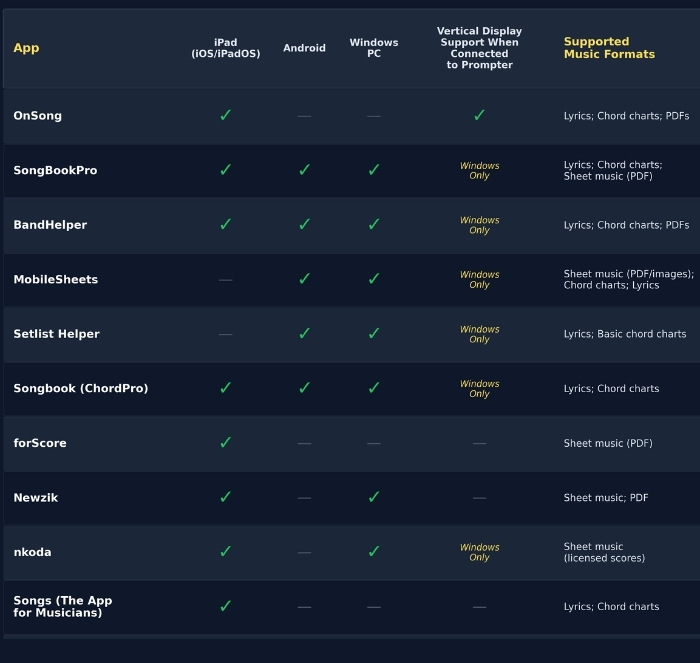Image resolution: width=700 pixels, height=663 pixels.
Task: Click OnSong's Vertical Display Support checkmark
Action: (479, 116)
